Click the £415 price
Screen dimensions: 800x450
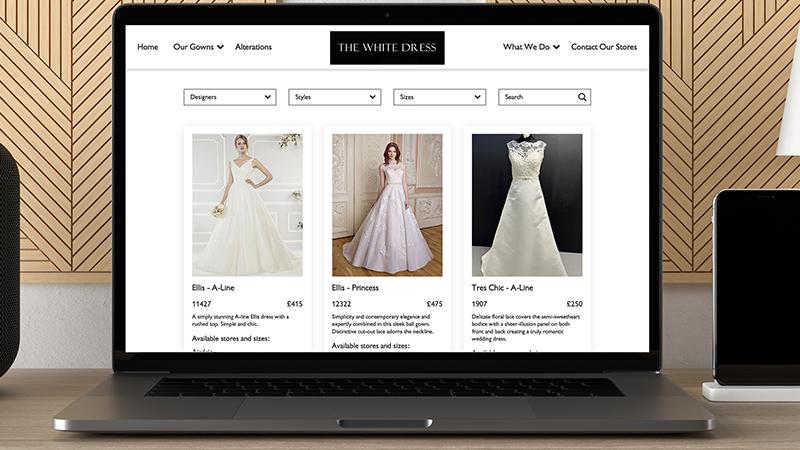click(x=294, y=304)
